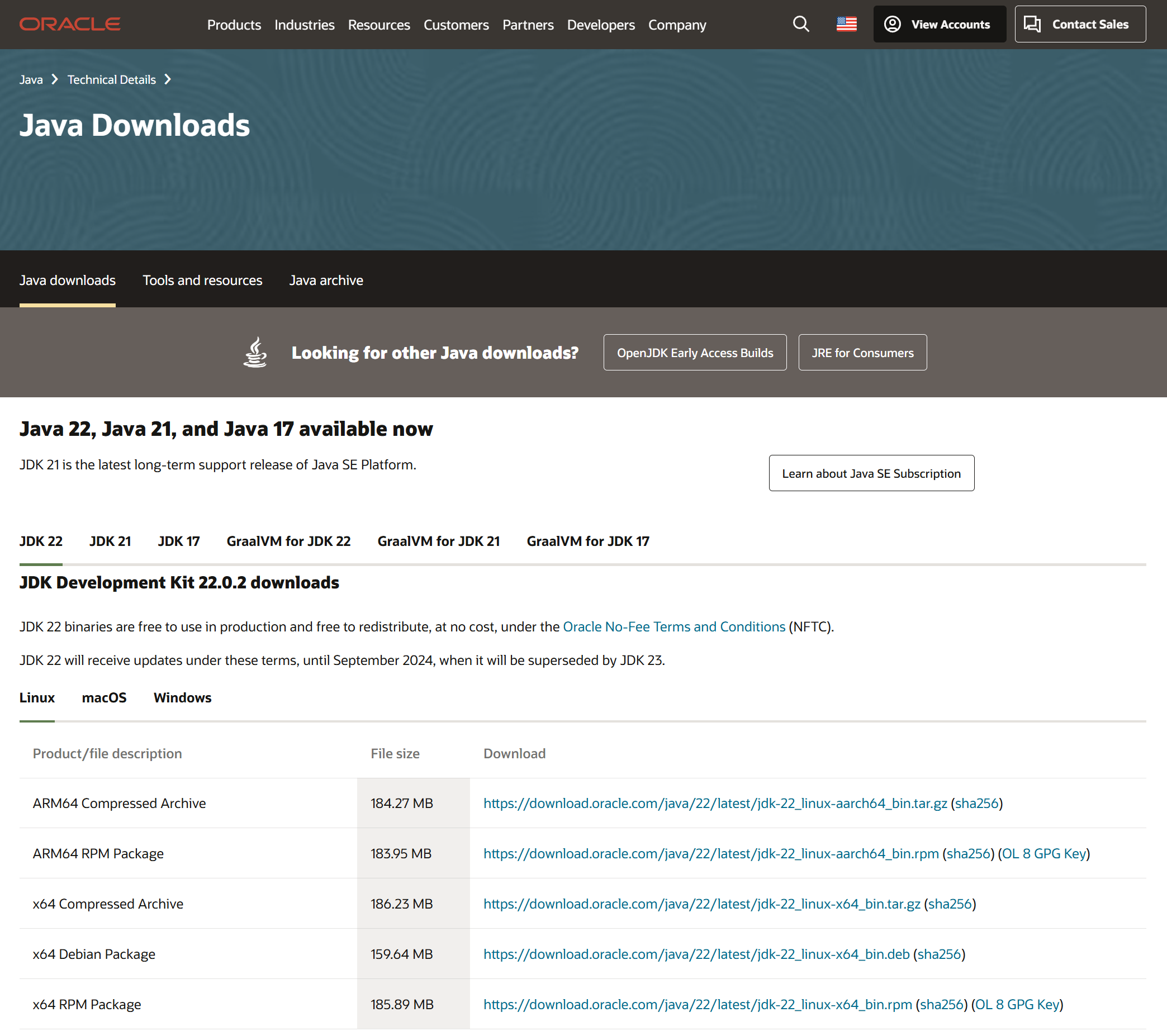Viewport: 1167px width, 1036px height.
Task: Switch to the JDK 21 tab
Action: point(110,540)
